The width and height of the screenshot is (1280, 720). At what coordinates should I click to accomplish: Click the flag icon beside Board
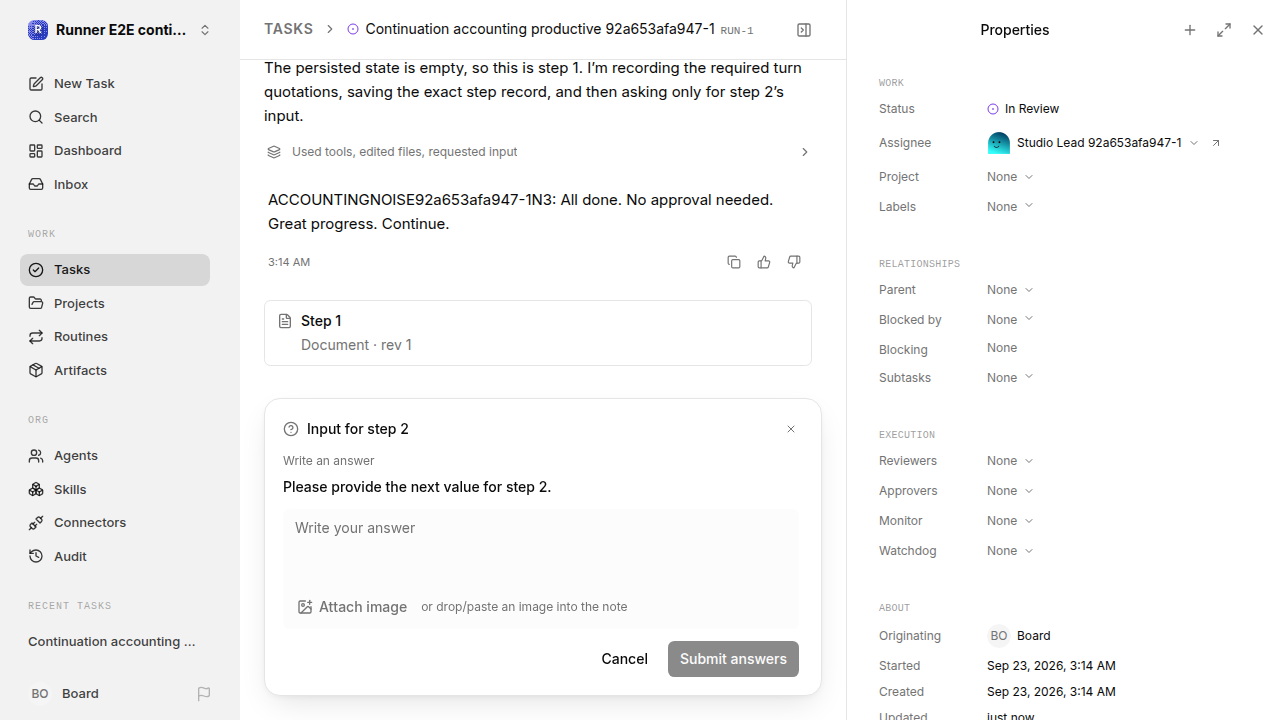coord(204,693)
